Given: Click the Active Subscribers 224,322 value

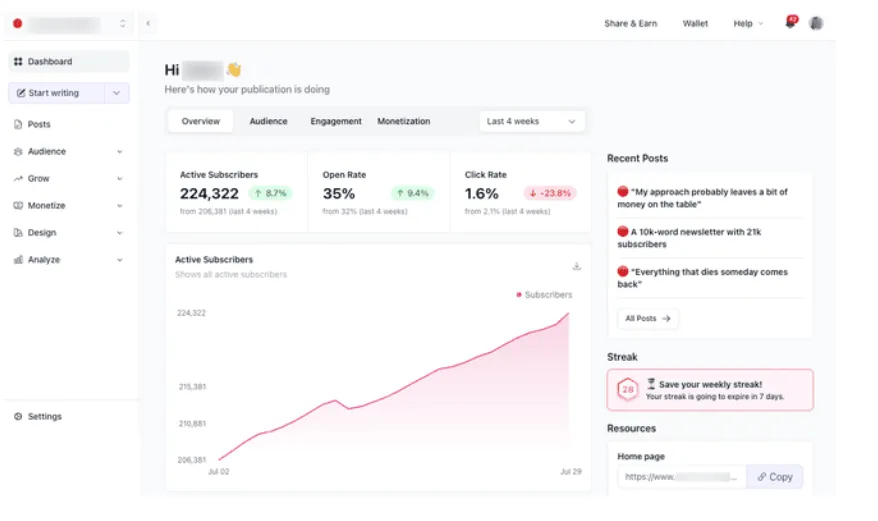Looking at the screenshot, I should pos(209,194).
